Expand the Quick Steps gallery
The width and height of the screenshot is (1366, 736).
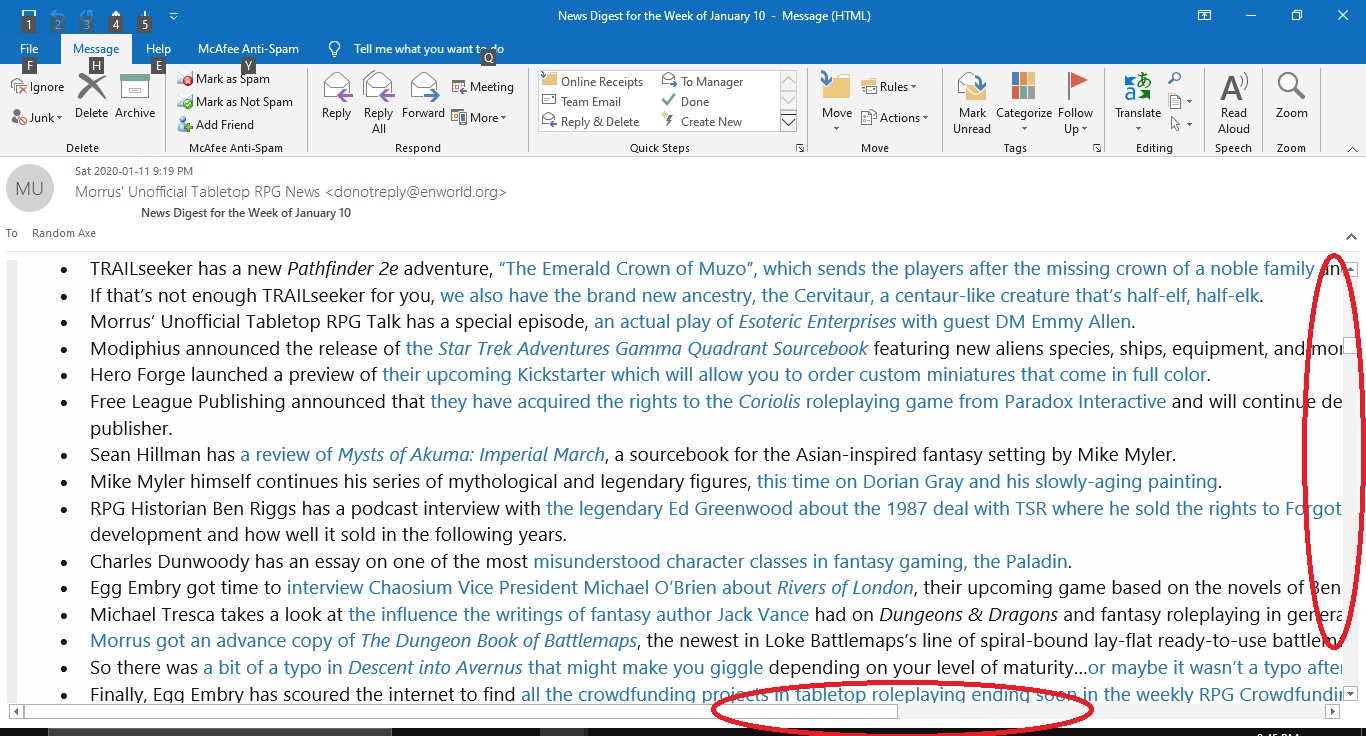pos(788,121)
